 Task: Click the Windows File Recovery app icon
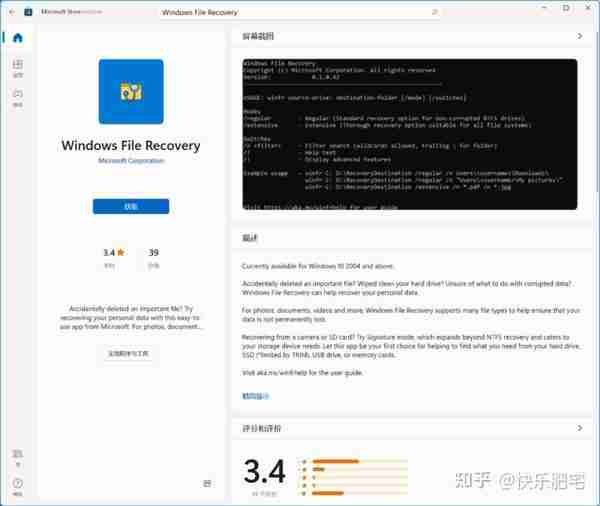click(x=131, y=91)
